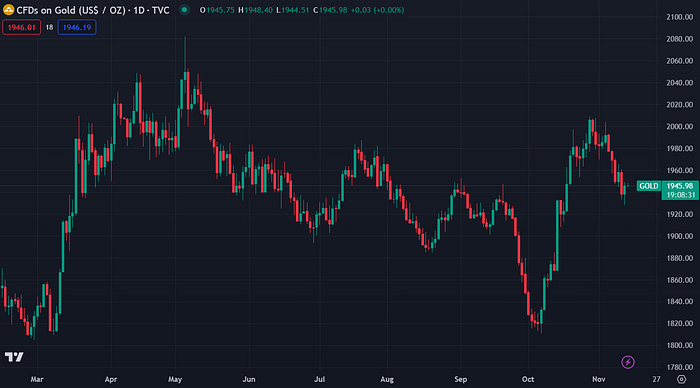Click the 2040.00 price axis label
Screen dimensions: 700x388
click(679, 83)
